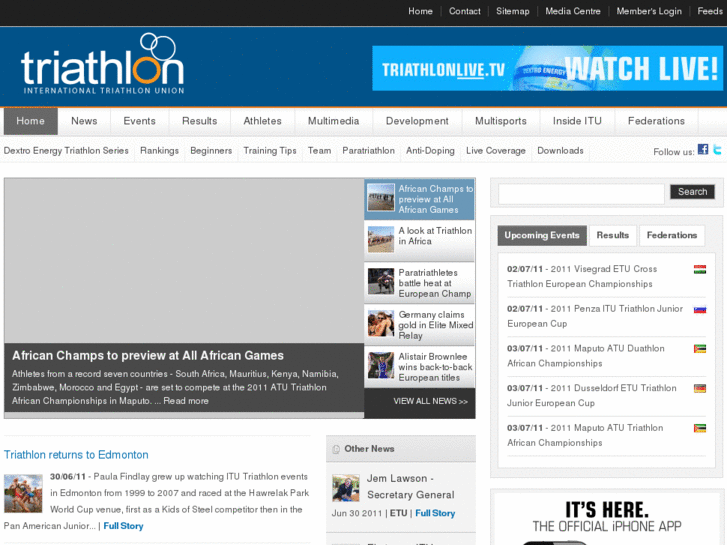Go to the News menu

84,121
